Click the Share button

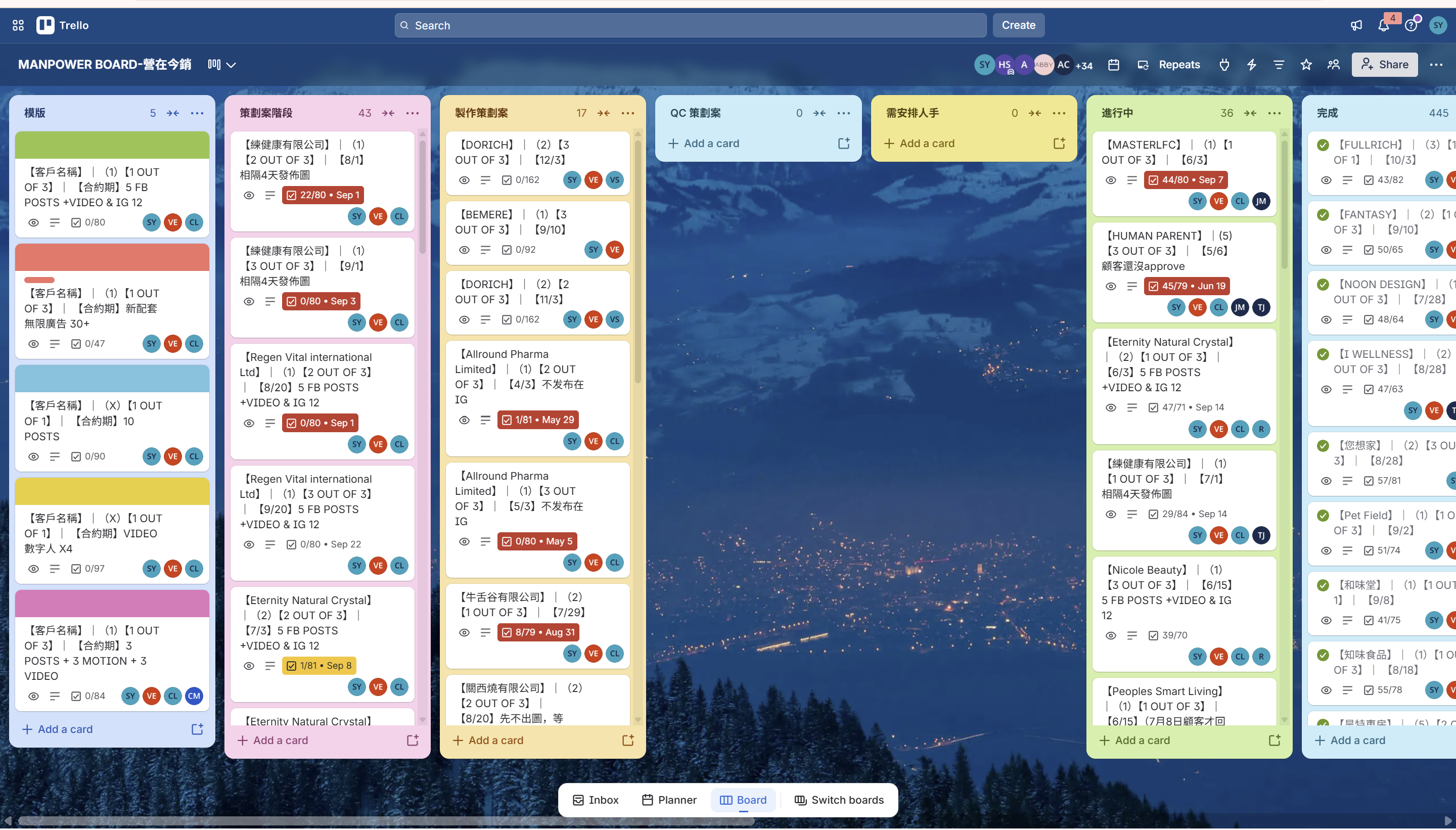click(1385, 64)
